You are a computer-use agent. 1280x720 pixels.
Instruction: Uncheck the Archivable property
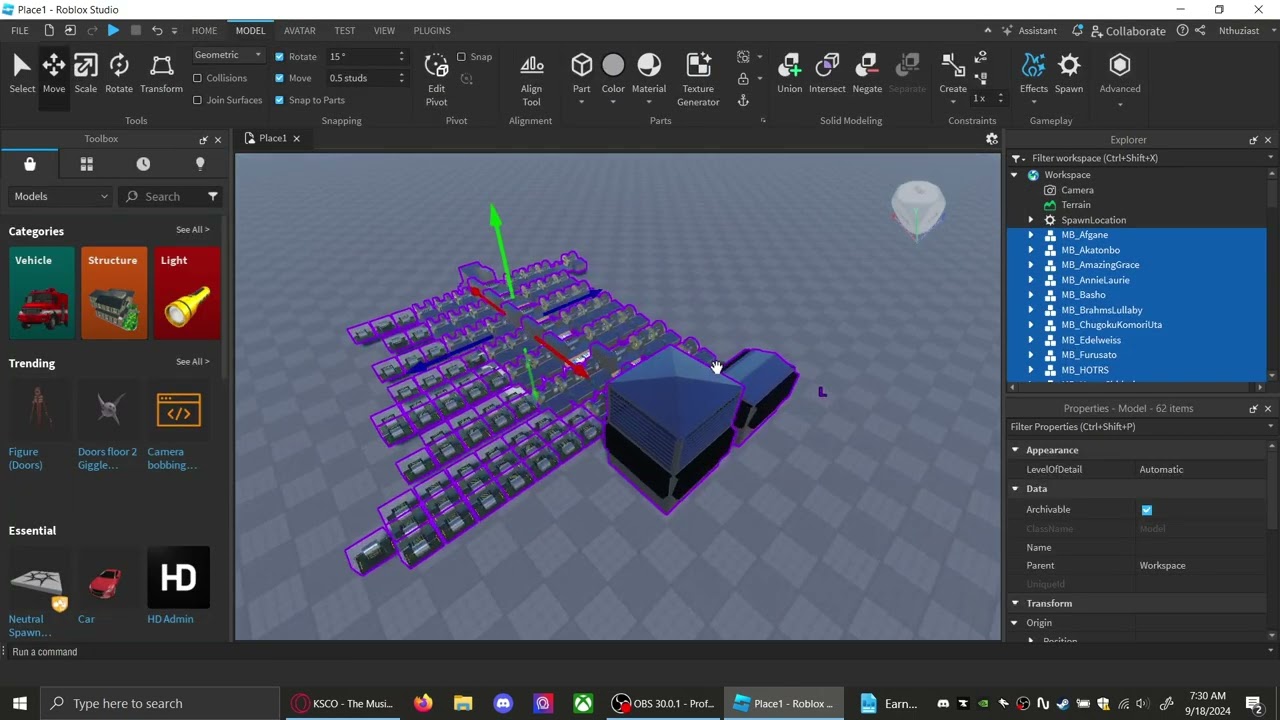1147,510
